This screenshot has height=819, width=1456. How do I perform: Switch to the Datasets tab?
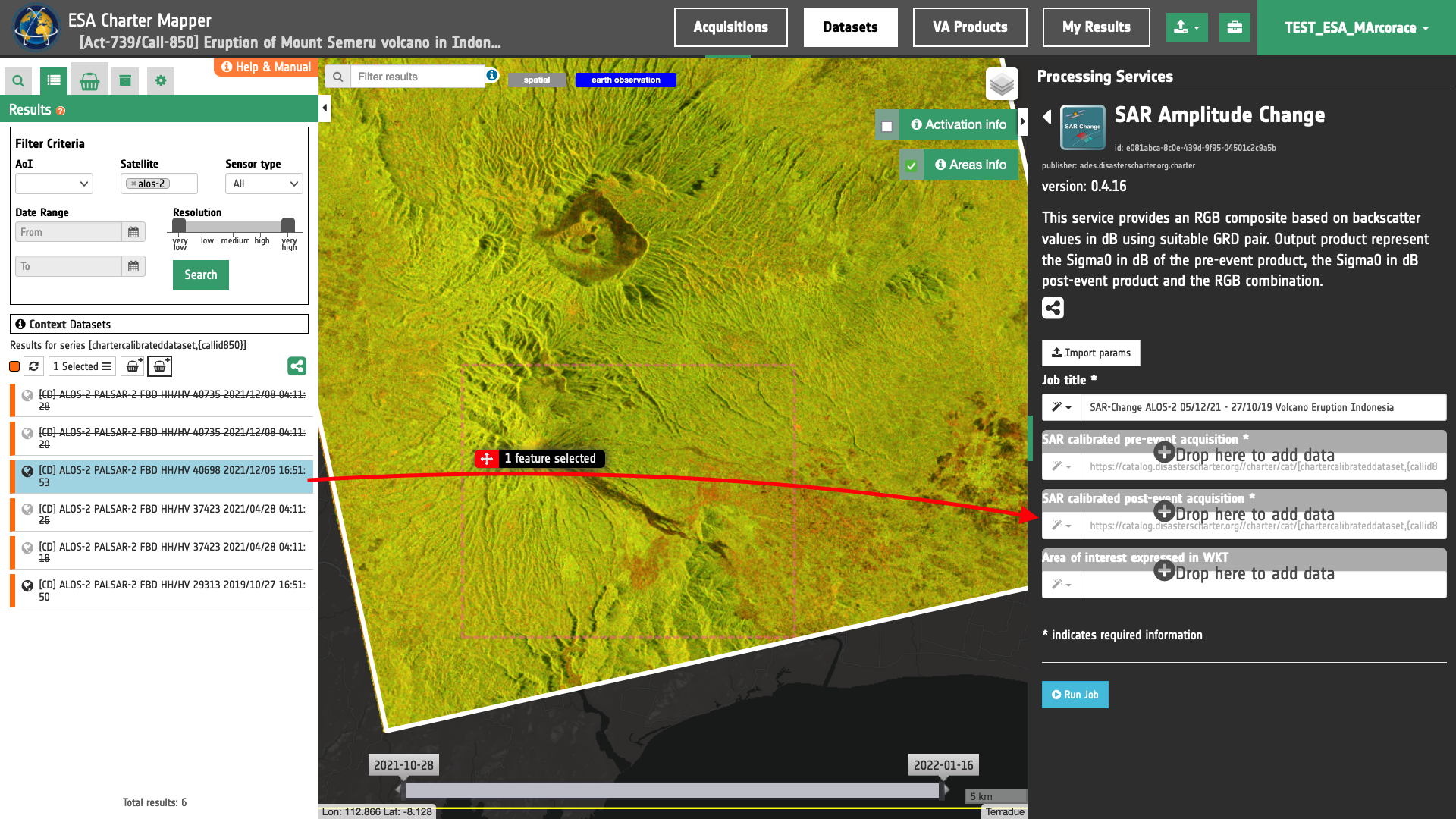tap(850, 27)
